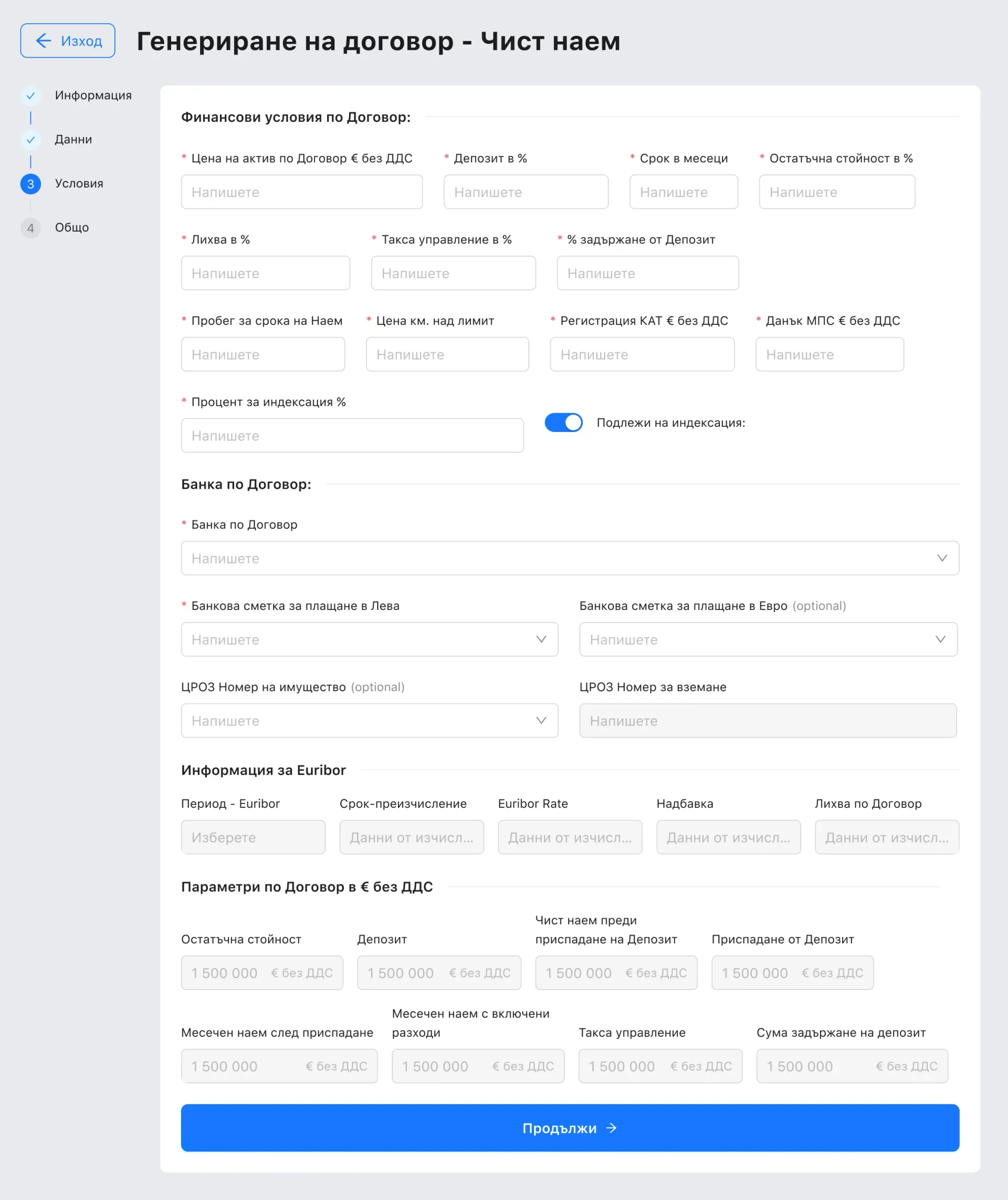This screenshot has height=1200, width=1008.
Task: Click the Депозит в % input field
Action: tap(526, 192)
